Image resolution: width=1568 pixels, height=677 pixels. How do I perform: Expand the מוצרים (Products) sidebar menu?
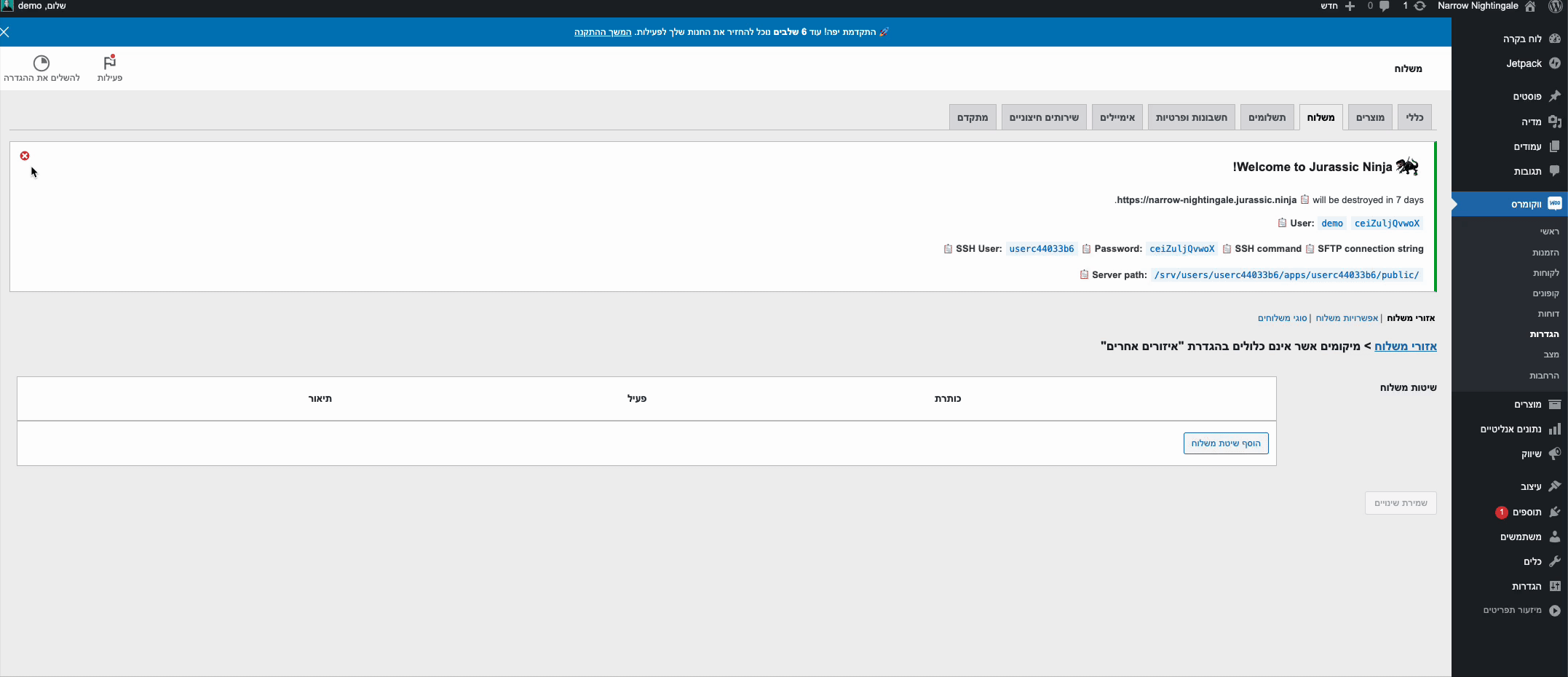(x=1530, y=405)
